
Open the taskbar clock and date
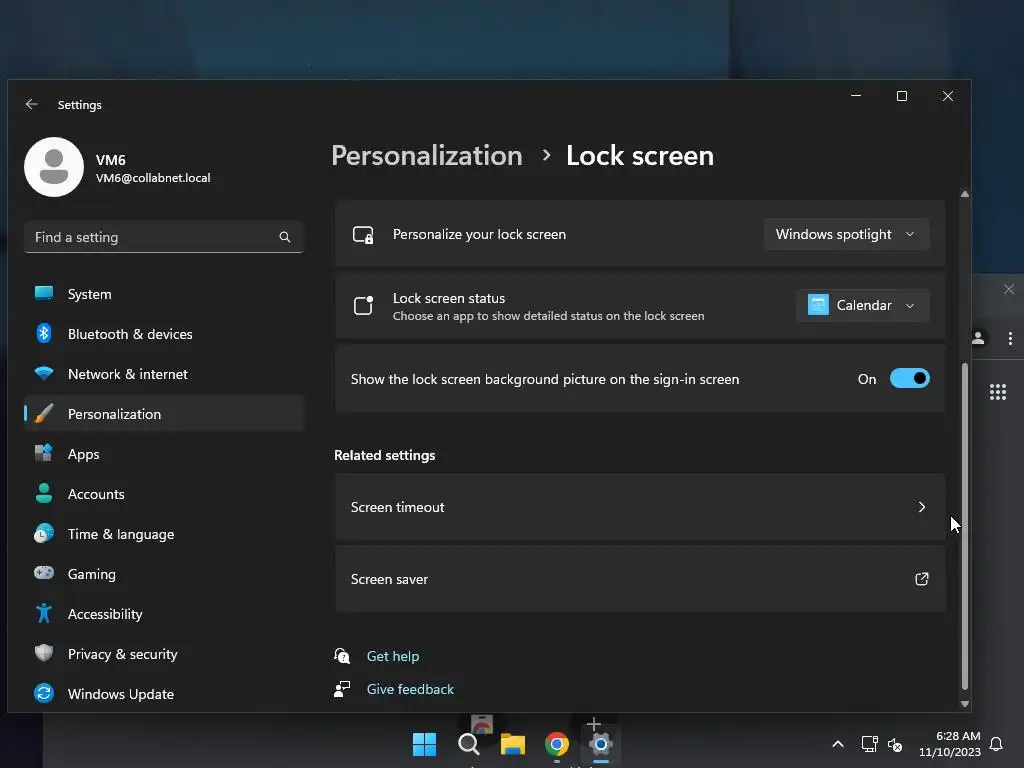(x=950, y=744)
